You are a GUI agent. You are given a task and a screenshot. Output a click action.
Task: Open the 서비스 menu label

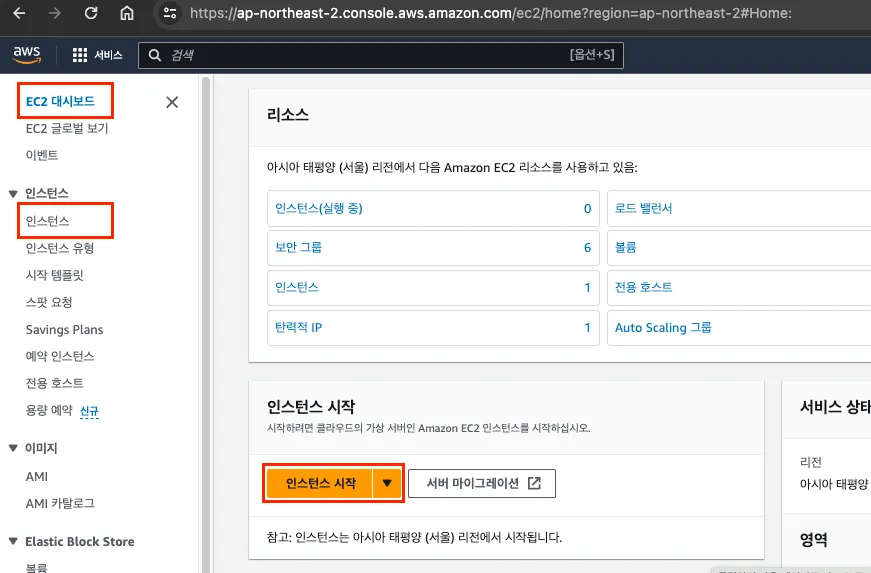click(x=108, y=55)
